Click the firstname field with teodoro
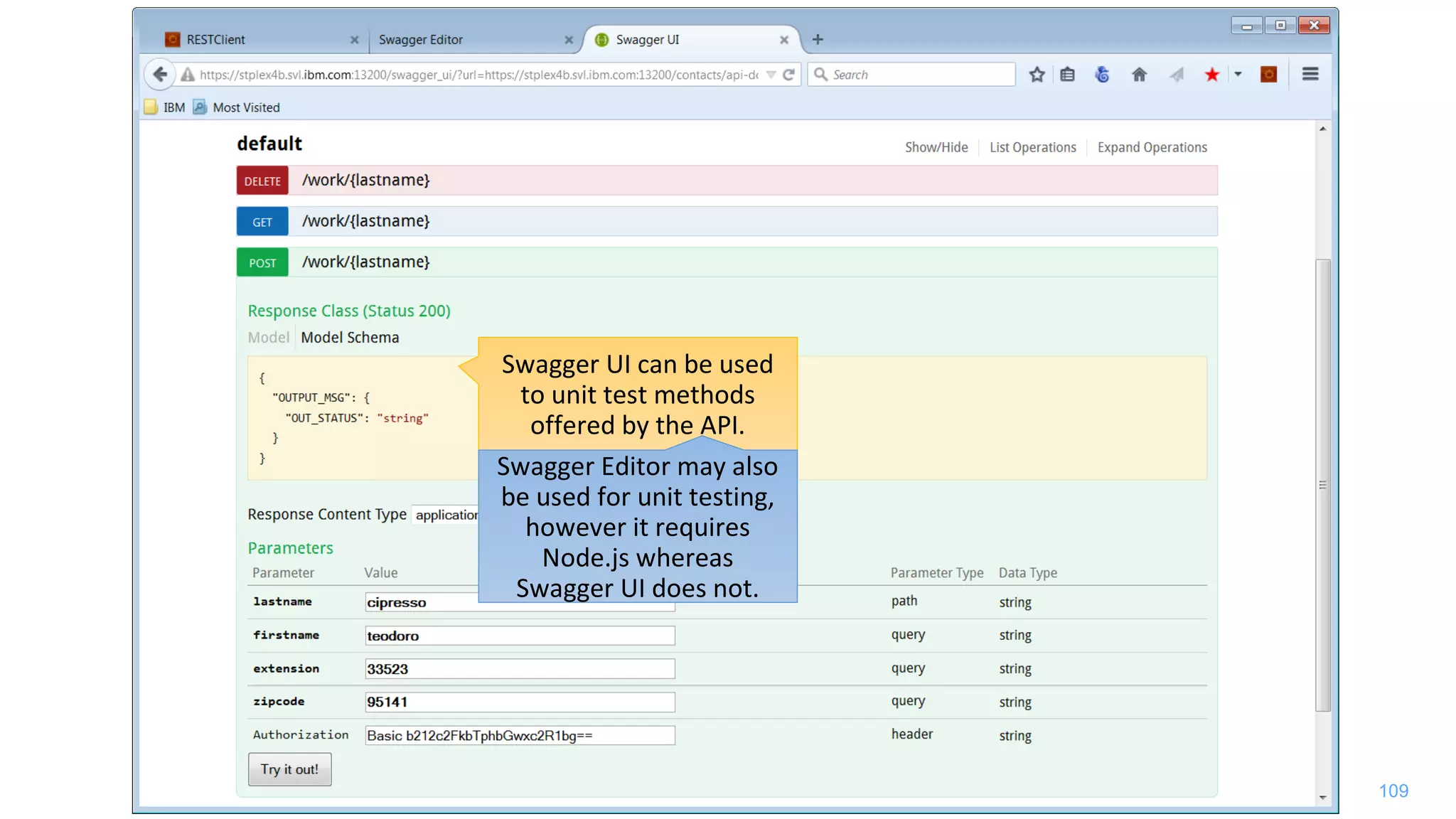The width and height of the screenshot is (1456, 819). (x=520, y=636)
